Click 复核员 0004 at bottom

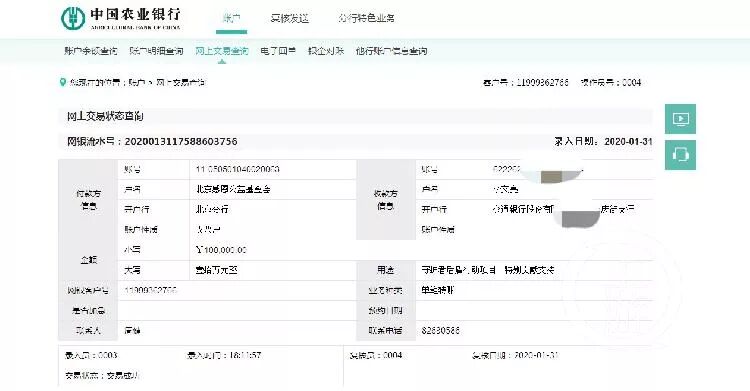[375, 355]
